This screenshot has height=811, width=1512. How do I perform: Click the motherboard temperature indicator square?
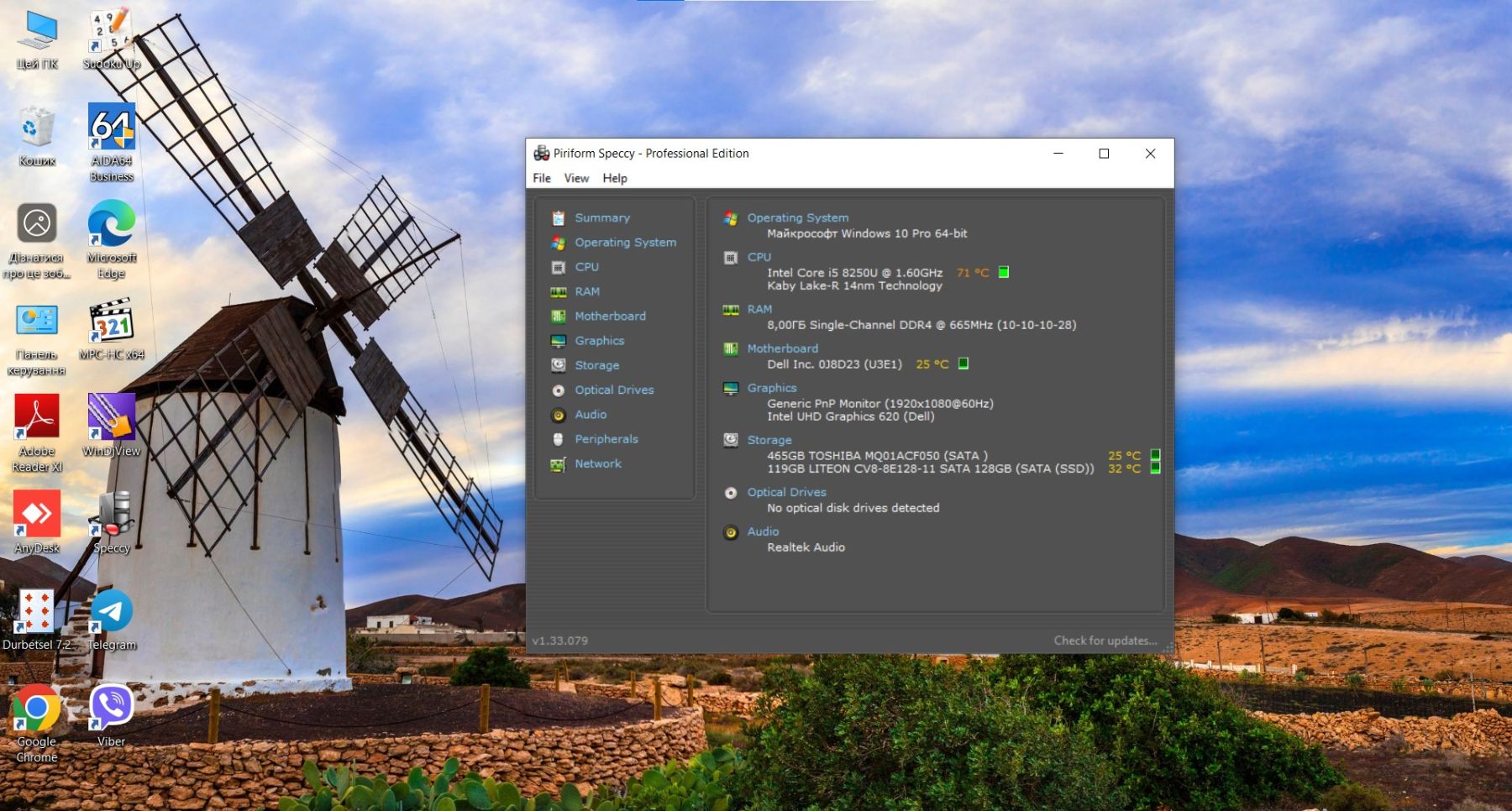pyautogui.click(x=963, y=364)
